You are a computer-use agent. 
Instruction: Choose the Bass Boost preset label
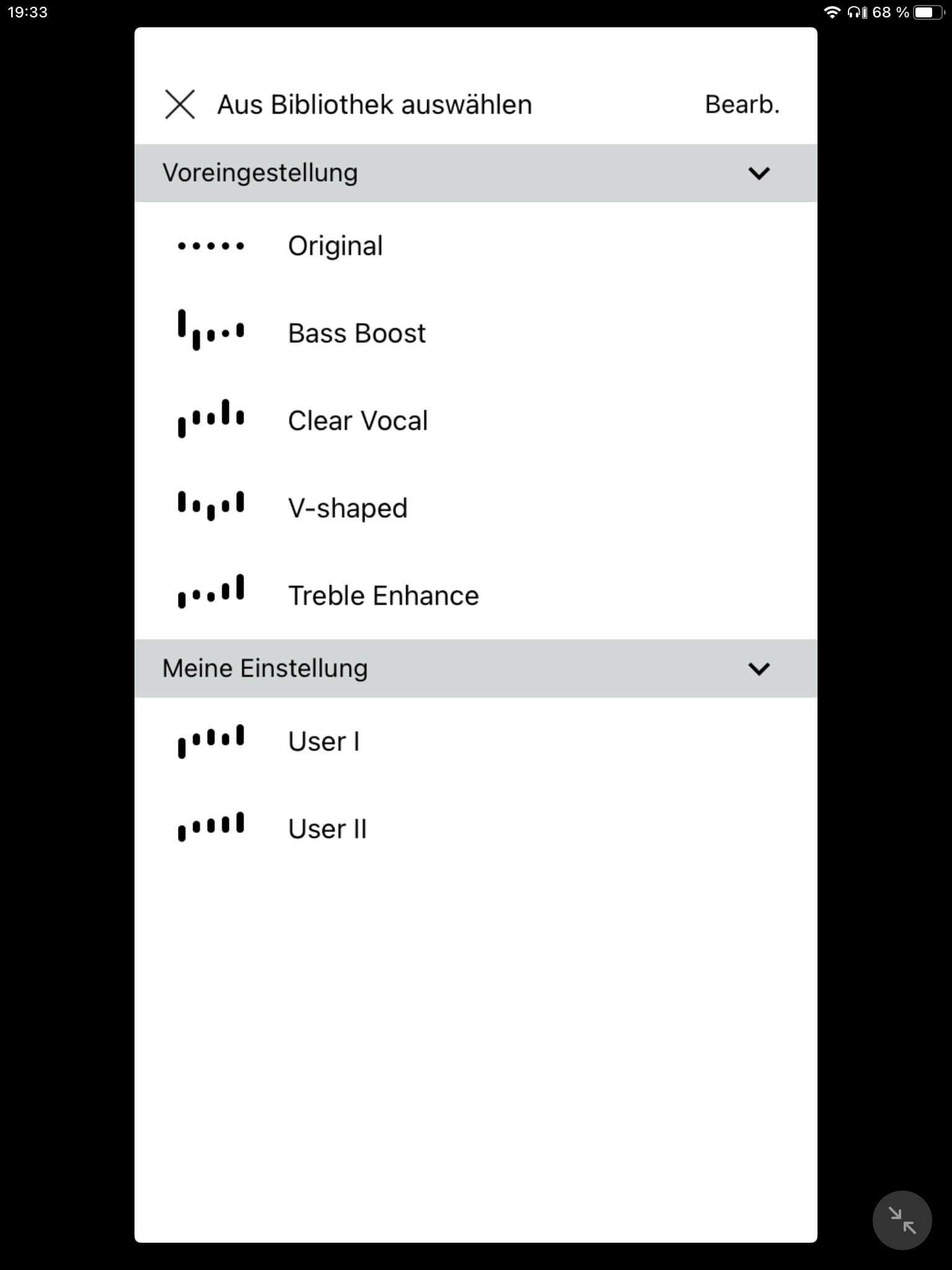[x=356, y=334]
